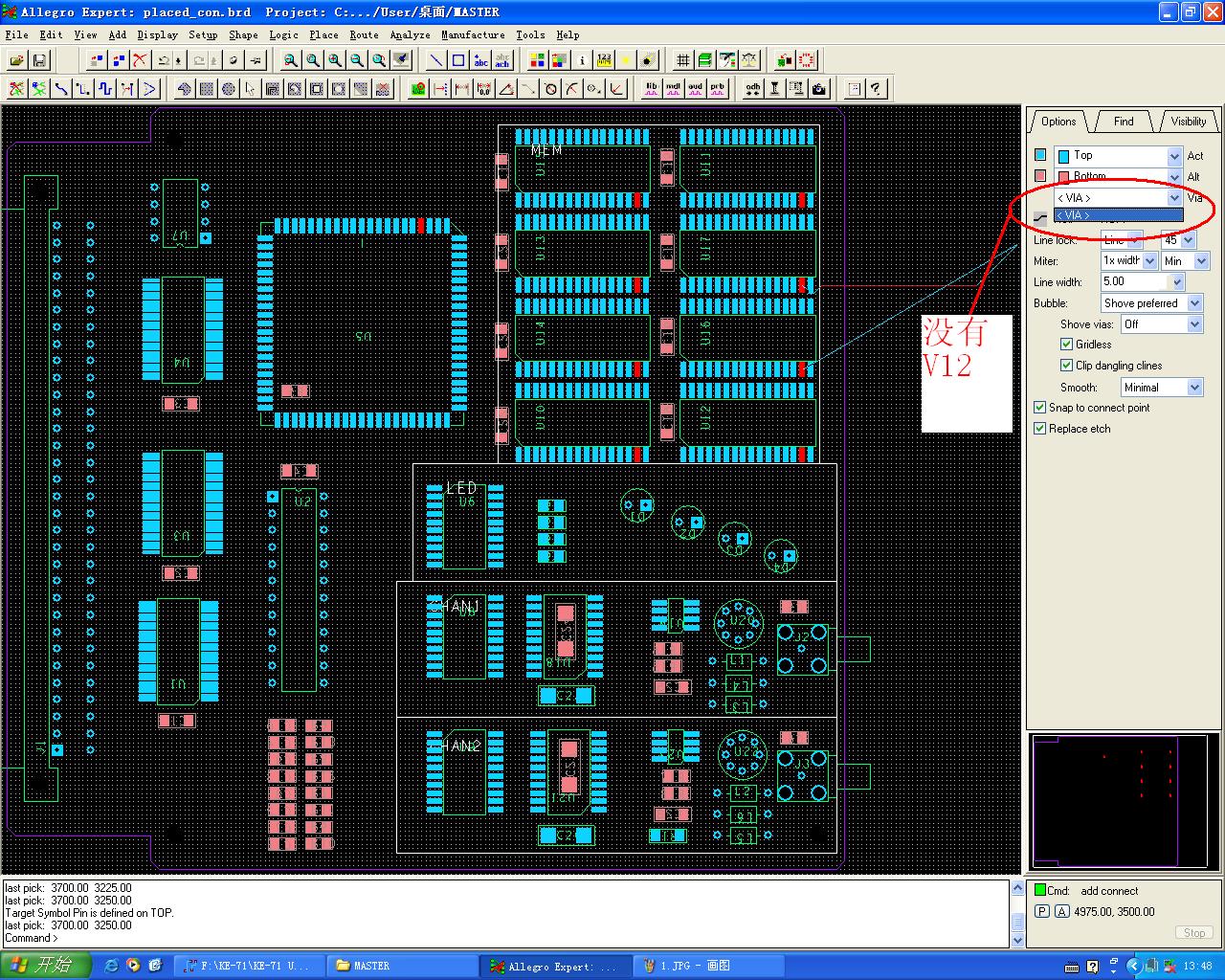Click the Help question mark icon
The image size is (1225, 980).
pos(876,89)
